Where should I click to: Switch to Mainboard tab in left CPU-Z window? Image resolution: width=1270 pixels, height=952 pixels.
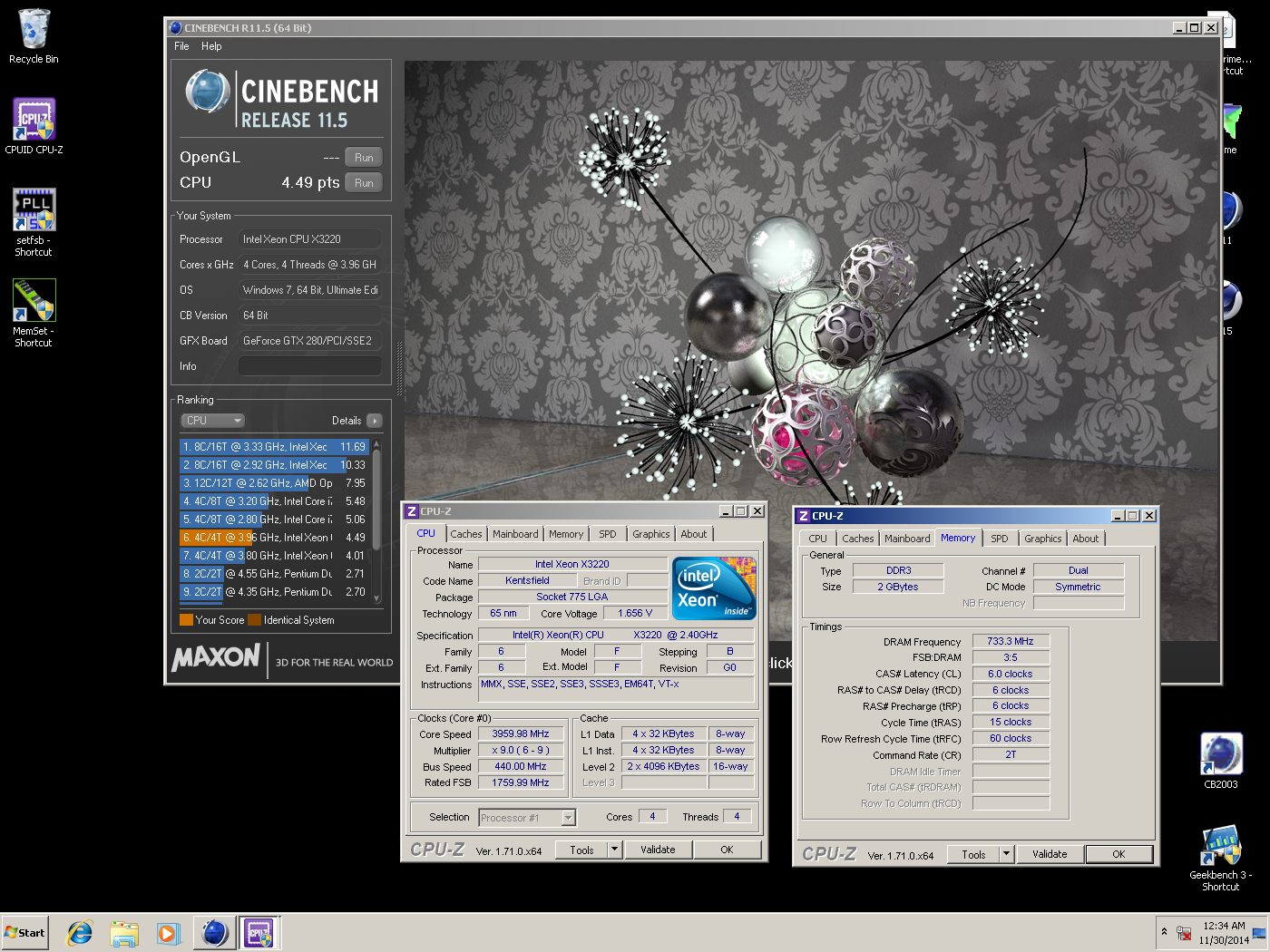pos(515,534)
